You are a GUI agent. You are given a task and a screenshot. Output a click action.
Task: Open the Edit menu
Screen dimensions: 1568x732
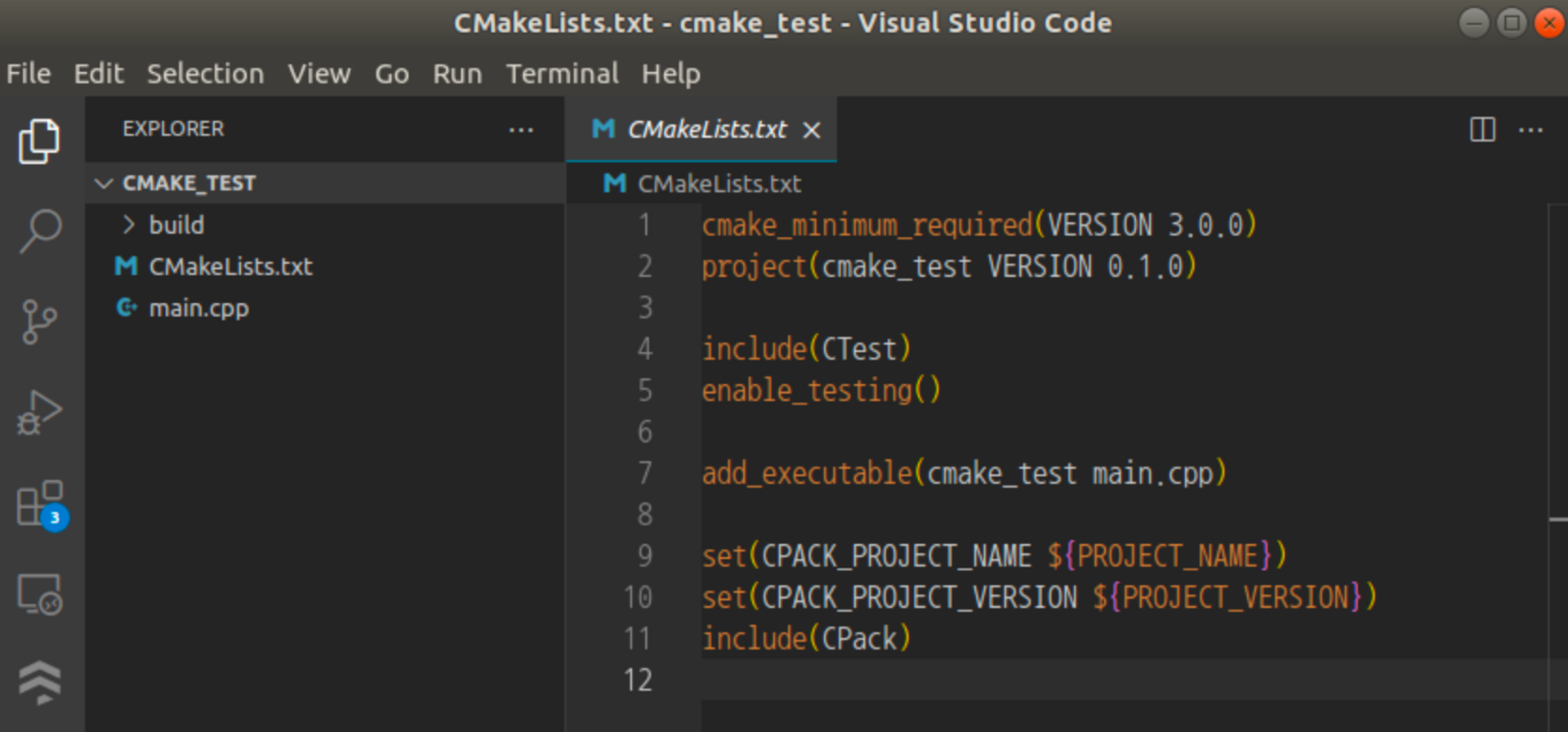(x=99, y=74)
